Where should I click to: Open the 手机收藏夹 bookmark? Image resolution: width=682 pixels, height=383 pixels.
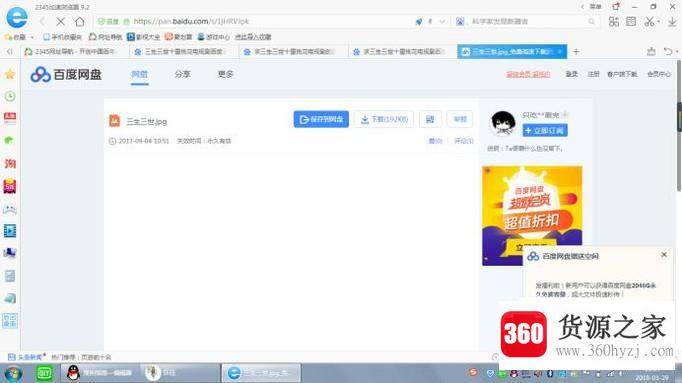pos(62,37)
